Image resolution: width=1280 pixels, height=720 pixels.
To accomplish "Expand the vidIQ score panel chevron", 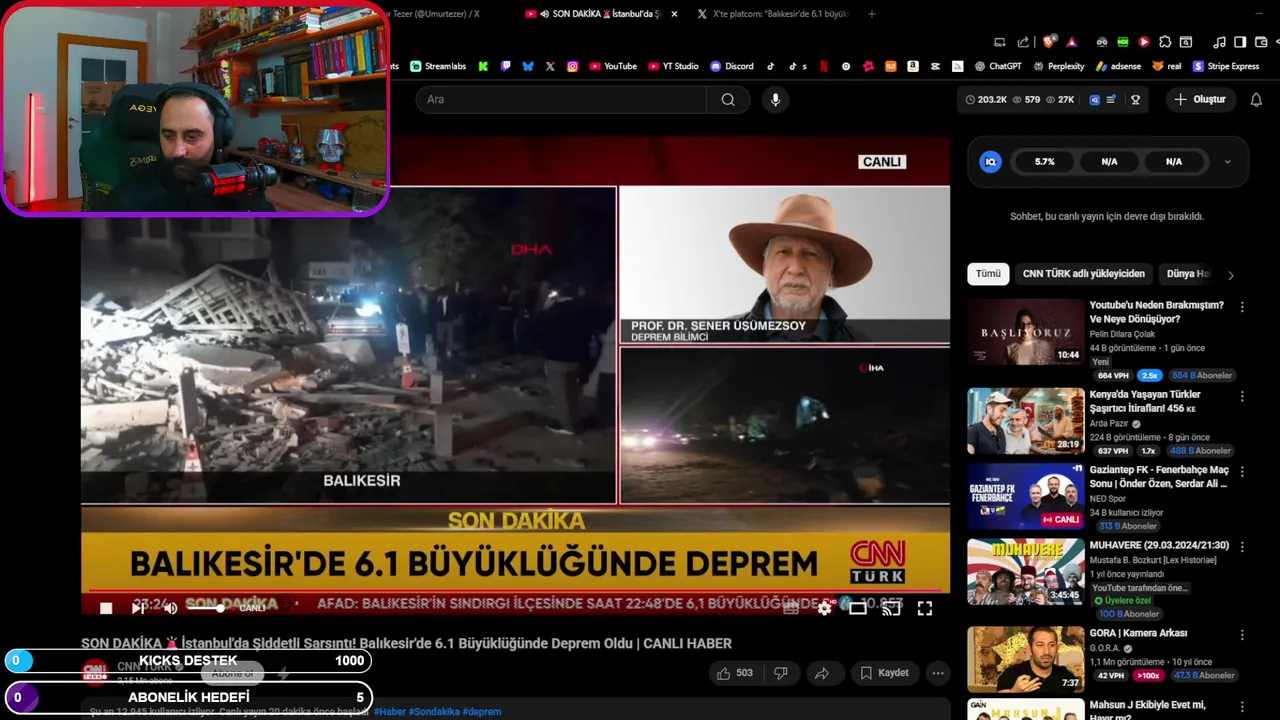I will (x=1227, y=162).
